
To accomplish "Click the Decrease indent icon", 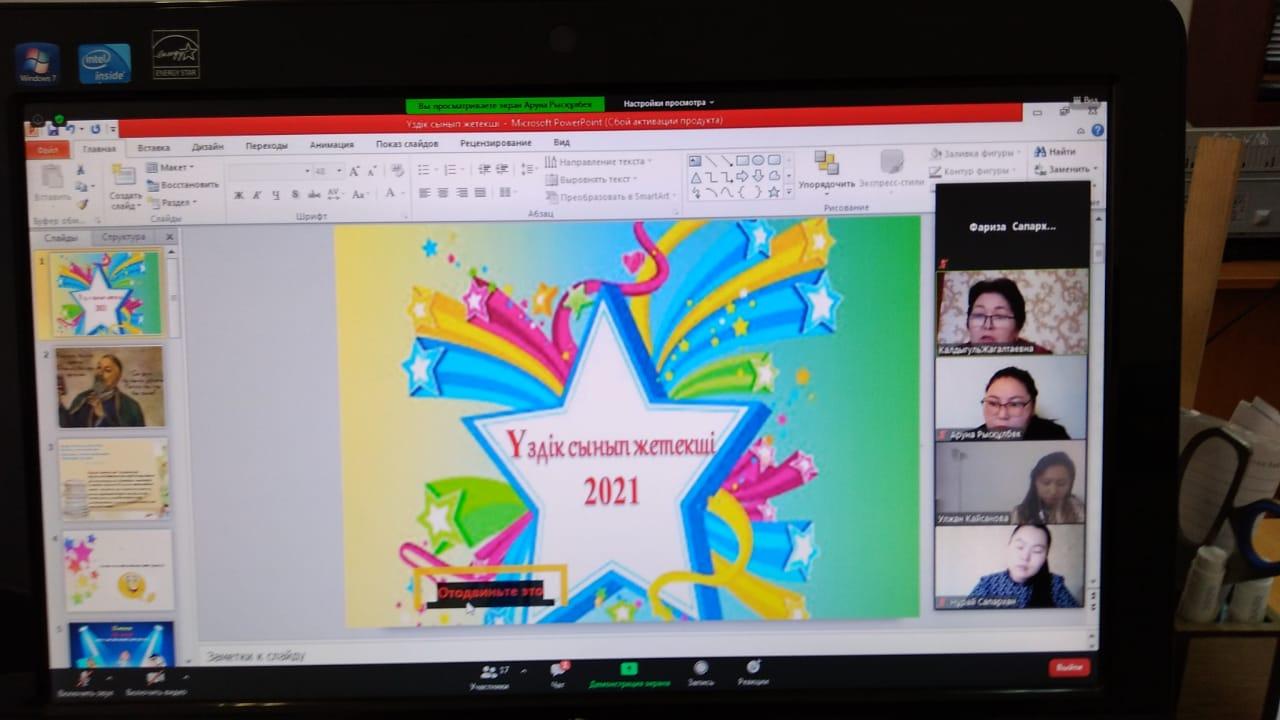I will click(483, 169).
